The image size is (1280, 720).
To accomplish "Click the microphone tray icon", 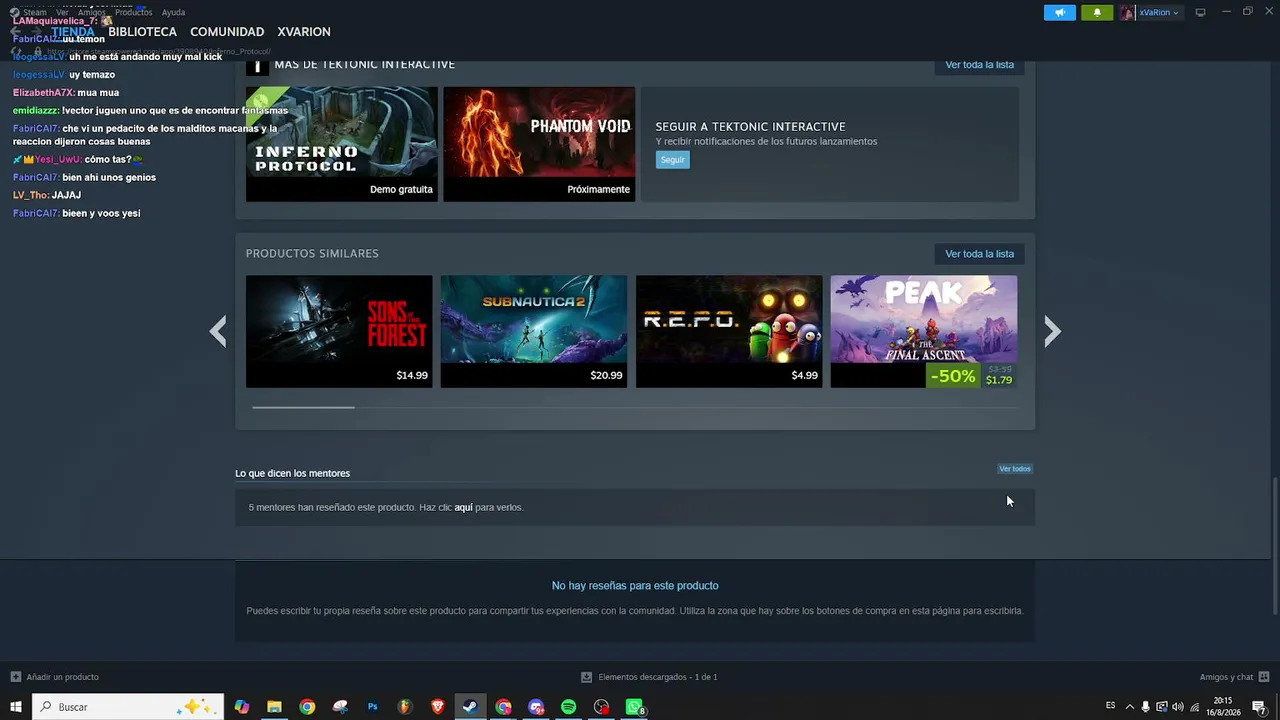I will click(1145, 707).
